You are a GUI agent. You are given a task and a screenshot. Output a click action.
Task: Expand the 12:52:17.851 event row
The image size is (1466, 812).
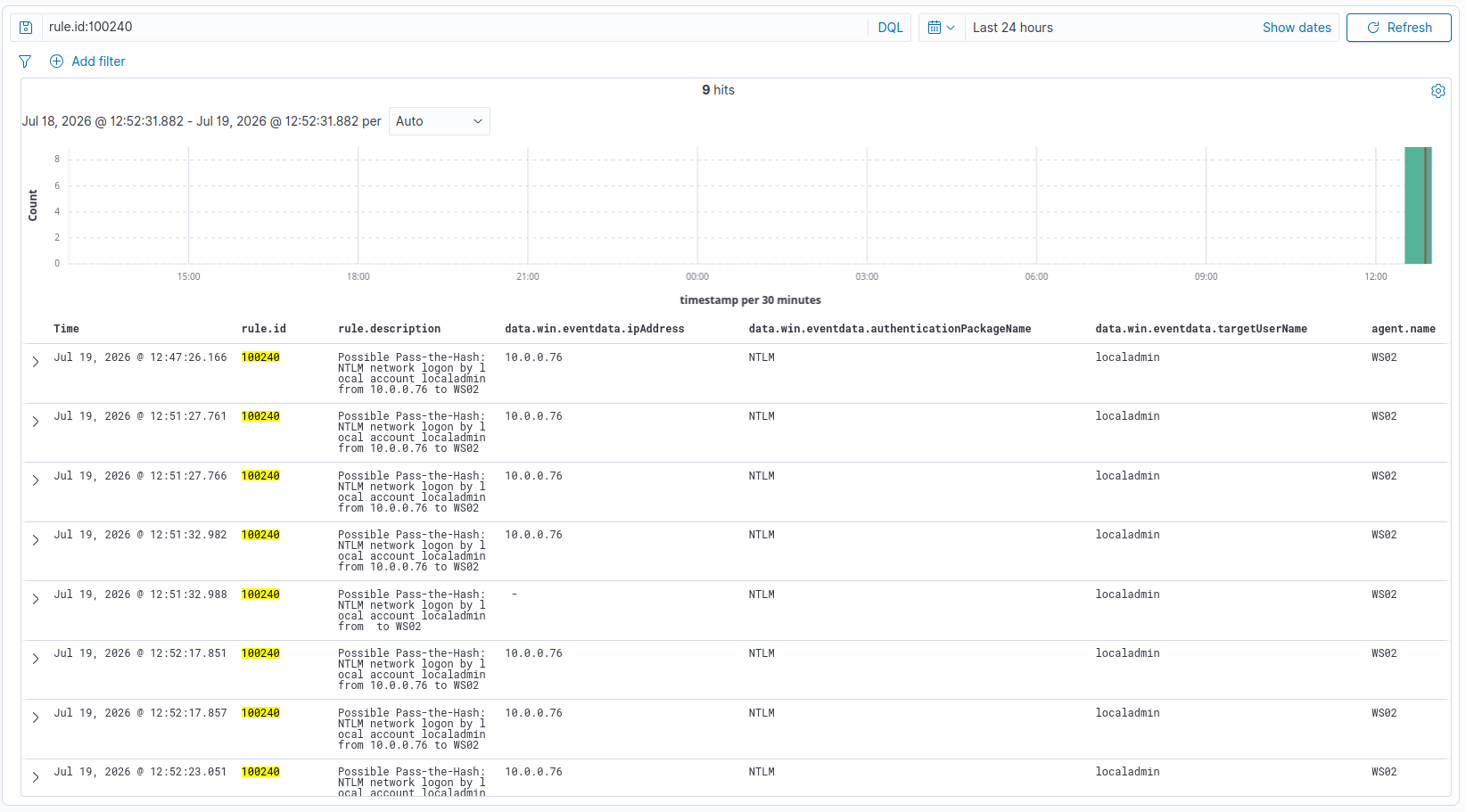(x=36, y=659)
